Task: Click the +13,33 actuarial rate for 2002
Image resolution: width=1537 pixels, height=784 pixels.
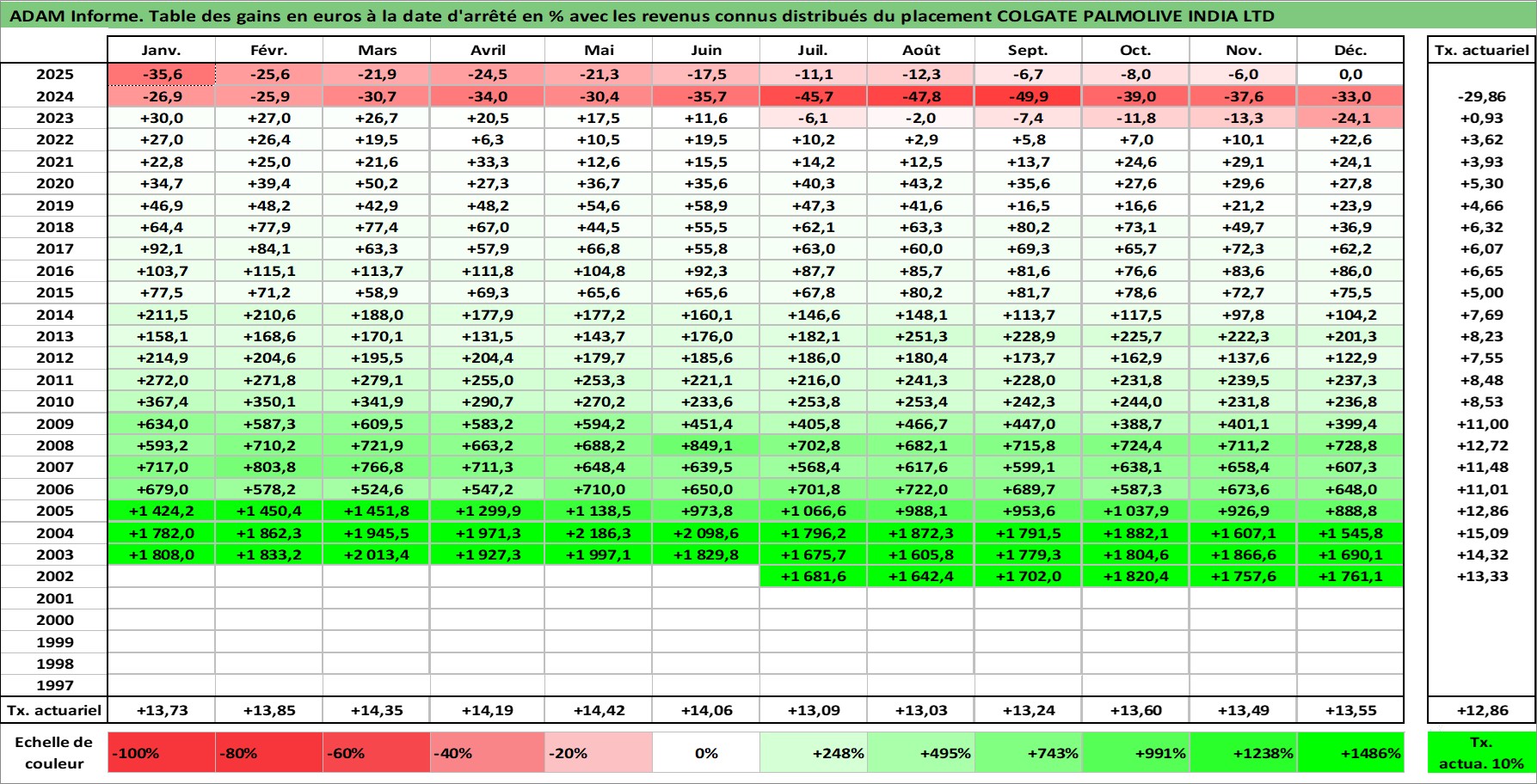Action: coord(1482,576)
